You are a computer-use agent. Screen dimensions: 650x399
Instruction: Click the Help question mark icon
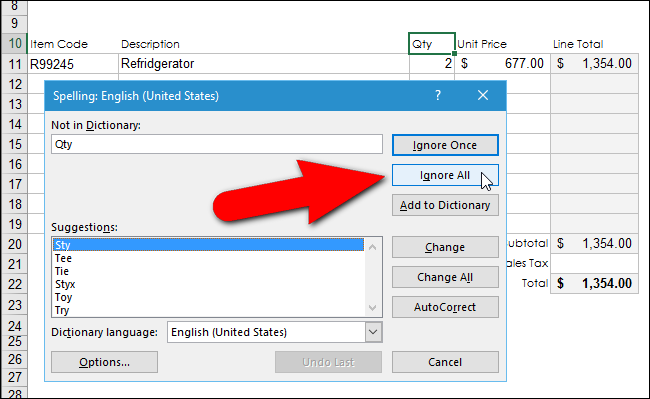[438, 96]
